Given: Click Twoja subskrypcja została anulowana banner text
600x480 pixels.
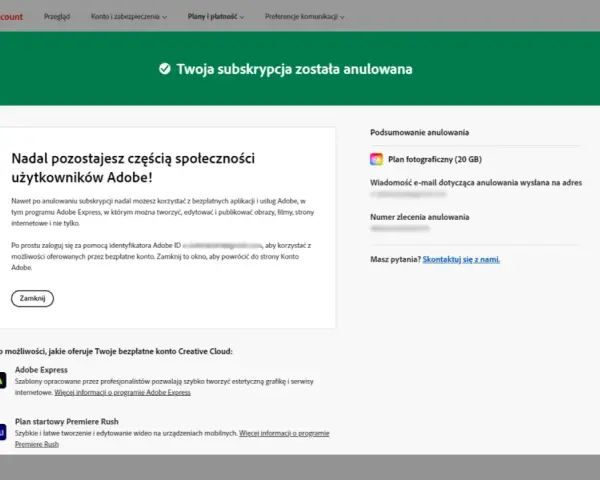Looking at the screenshot, I should [294, 69].
